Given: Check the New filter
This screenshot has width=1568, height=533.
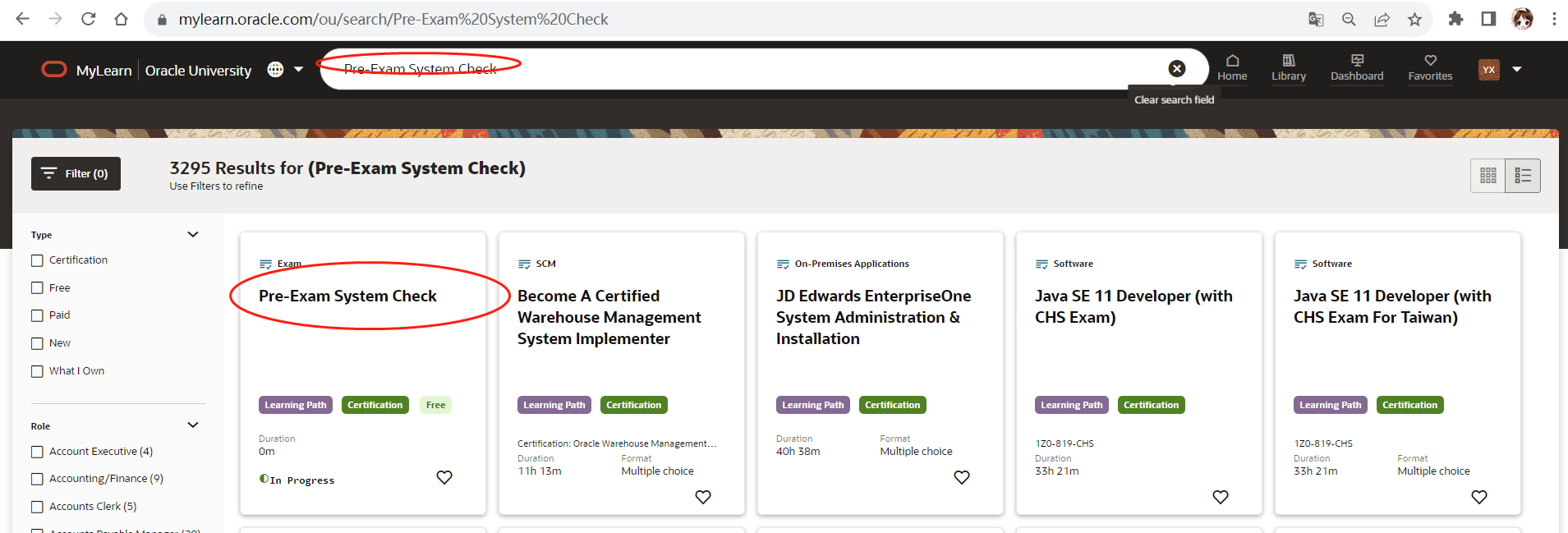Looking at the screenshot, I should click(37, 343).
